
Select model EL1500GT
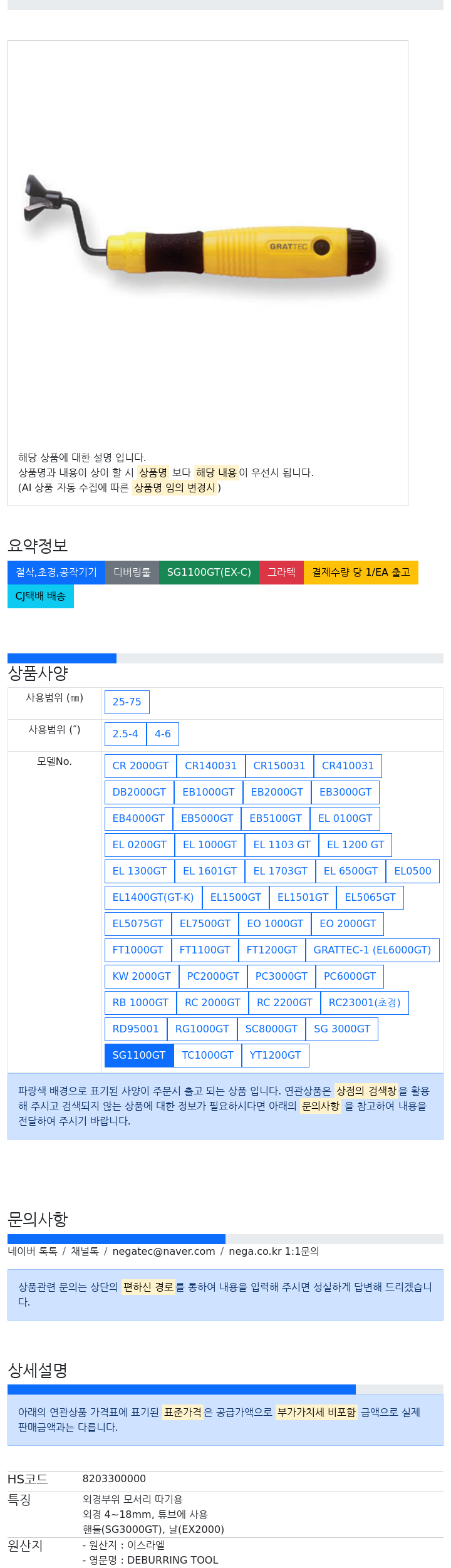click(236, 898)
